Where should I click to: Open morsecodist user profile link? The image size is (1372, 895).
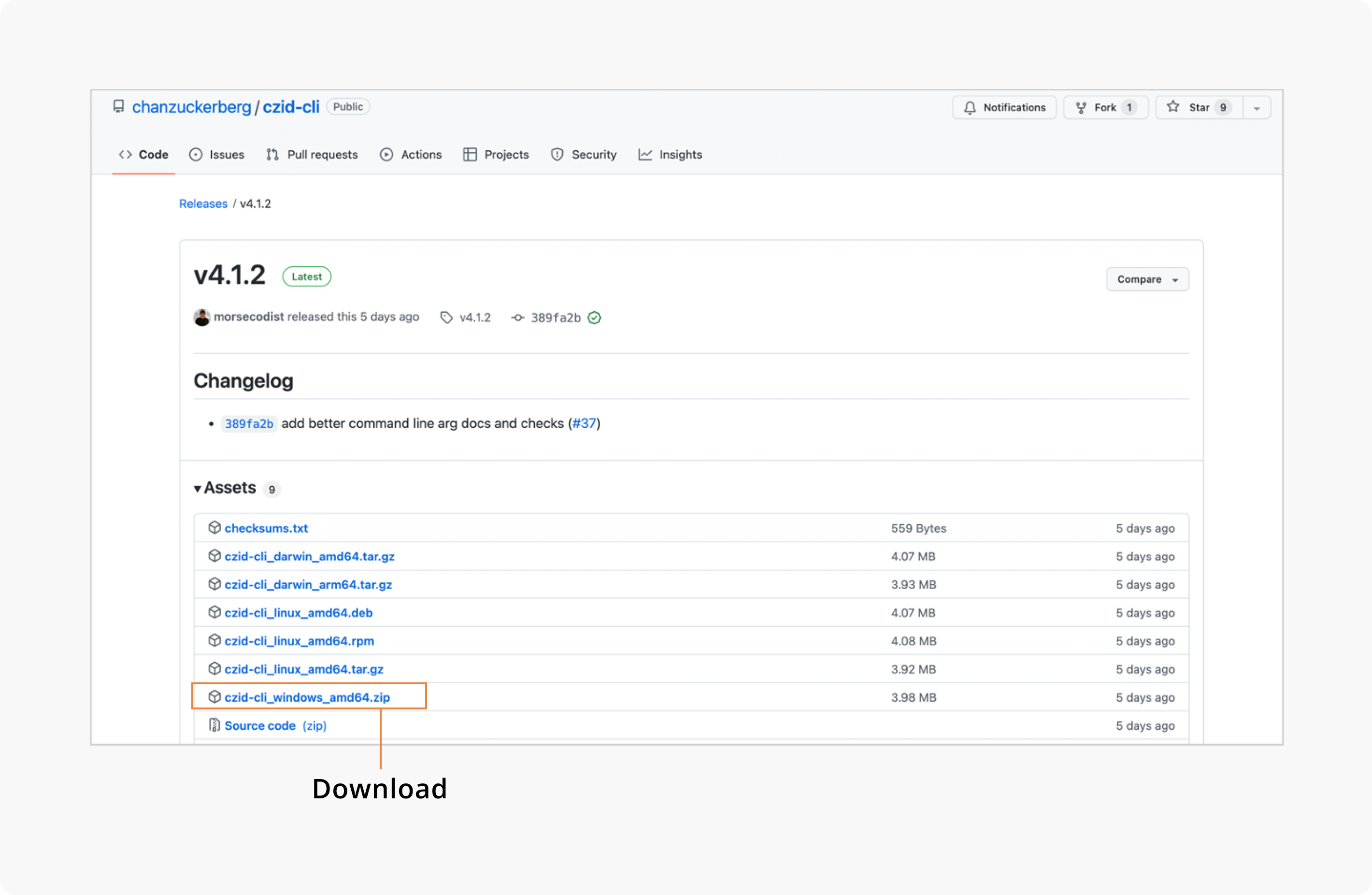coord(248,317)
